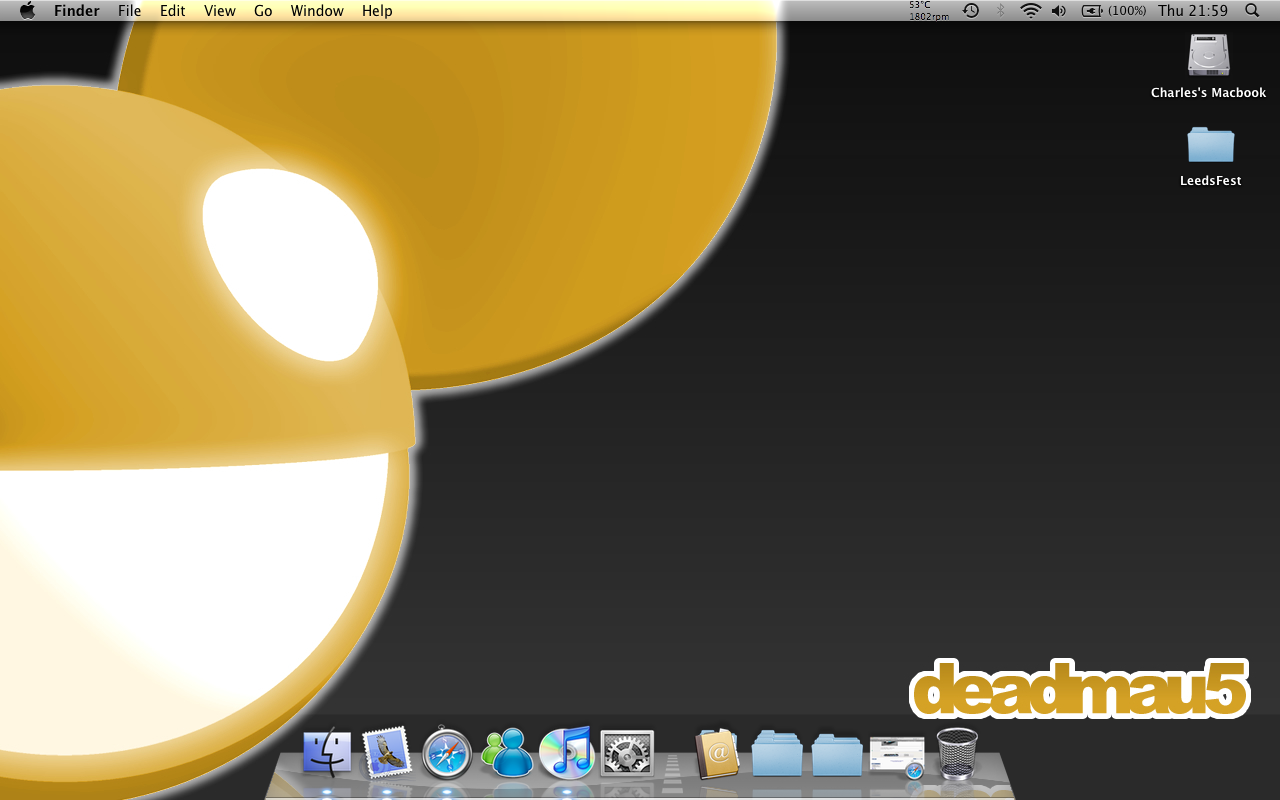Open System Preferences gears in Dock
Image resolution: width=1280 pixels, height=800 pixels.
pos(627,753)
